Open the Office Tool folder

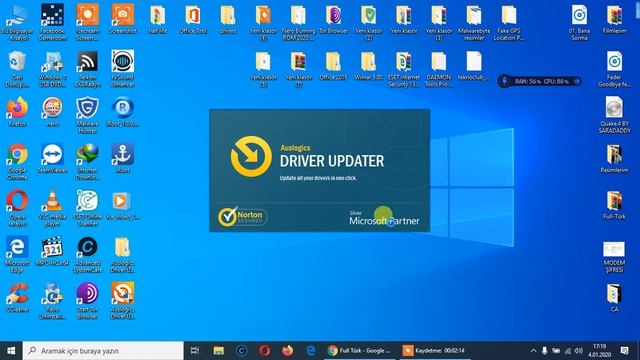pyautogui.click(x=193, y=20)
